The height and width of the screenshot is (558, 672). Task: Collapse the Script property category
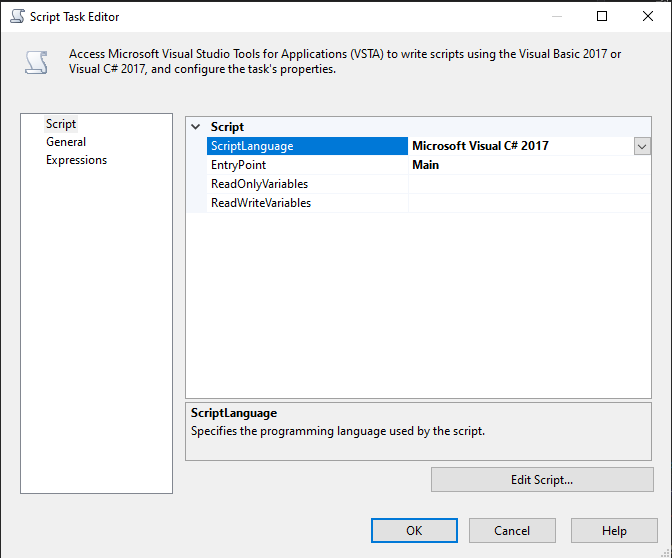(x=196, y=127)
